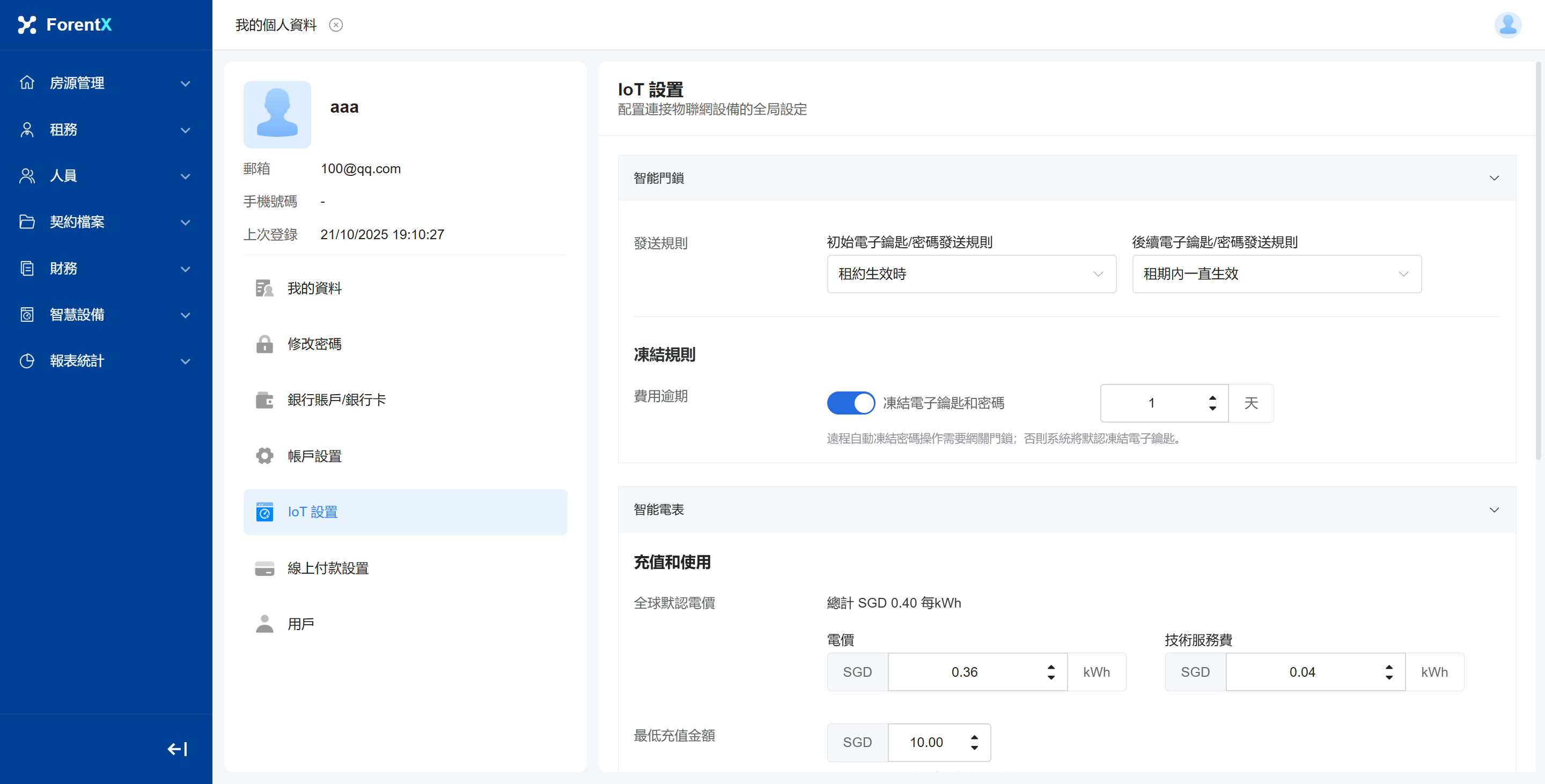This screenshot has height=784, width=1545.
Task: Click the card icon for 線上付款設置
Action: click(264, 568)
